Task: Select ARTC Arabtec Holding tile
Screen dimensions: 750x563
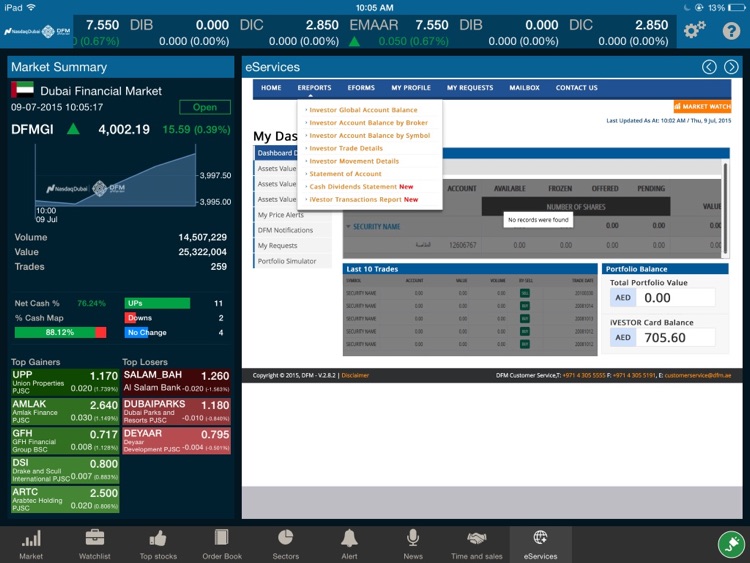Action: [65, 499]
